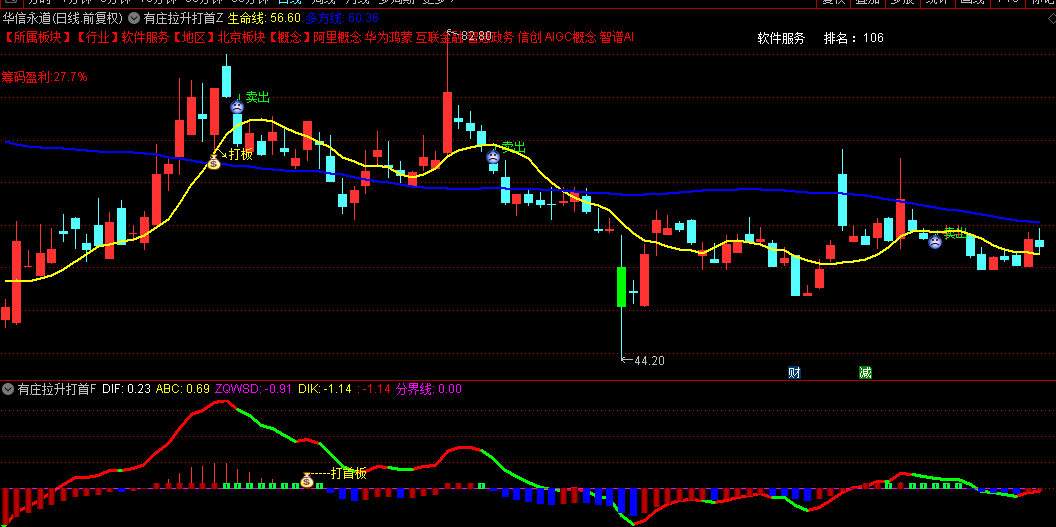Click the ABC: 0.69 value

pos(183,389)
